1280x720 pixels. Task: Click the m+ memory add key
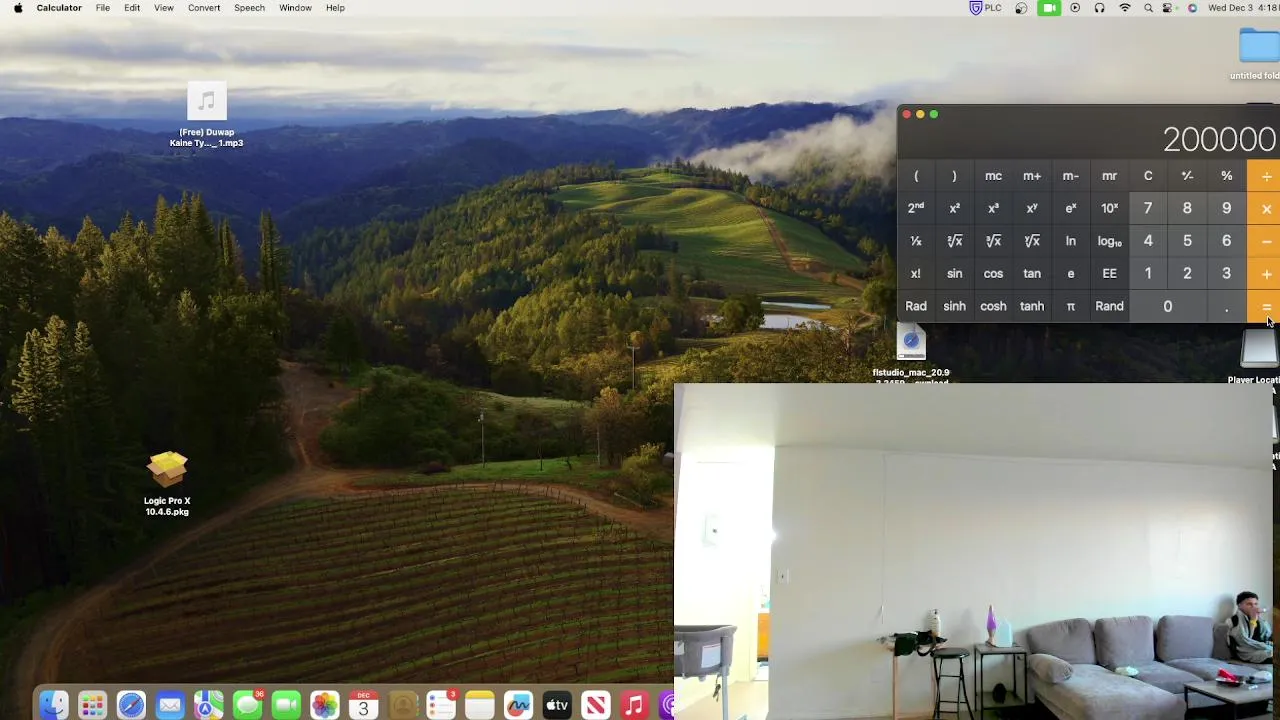coord(1032,176)
